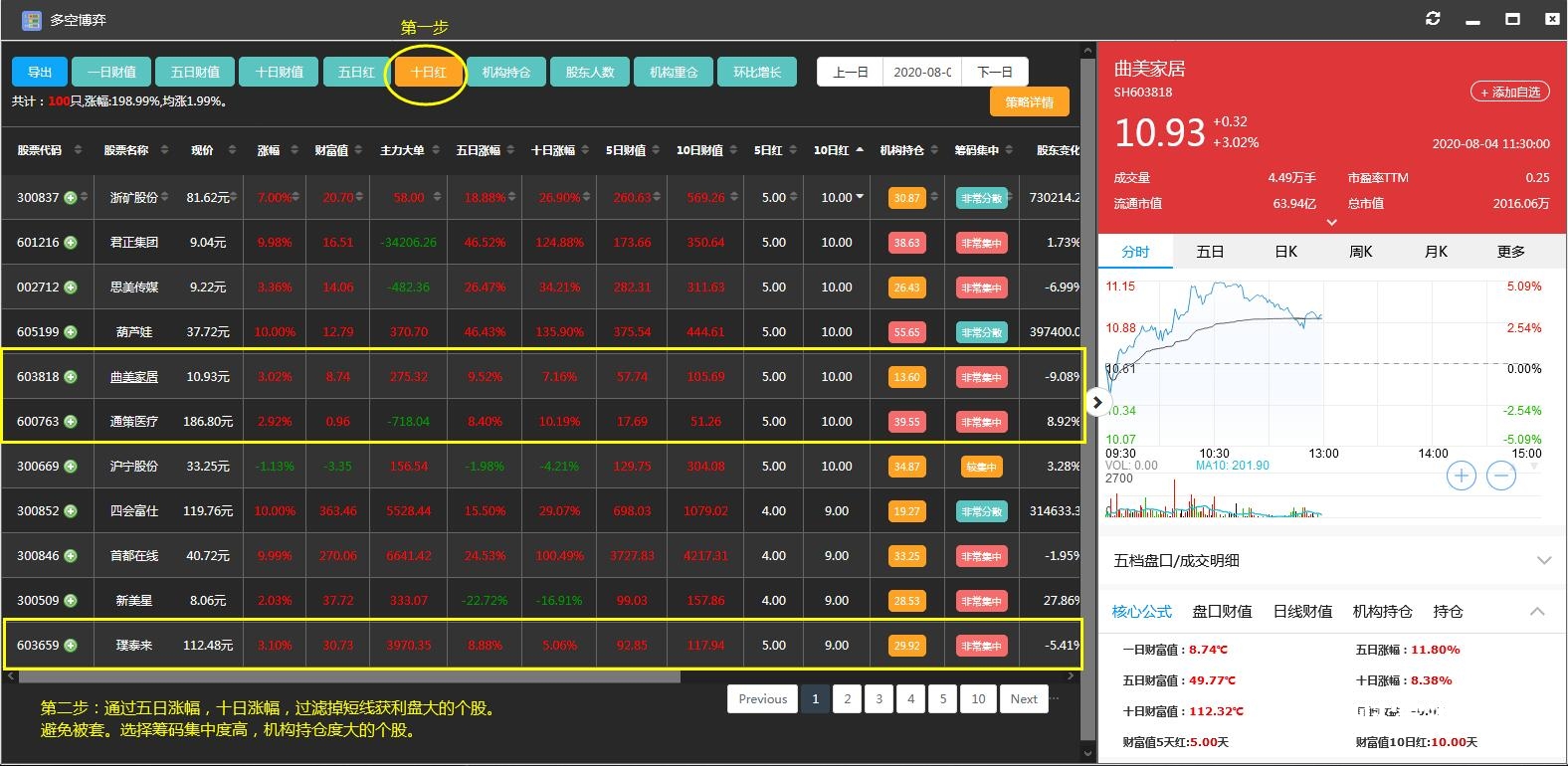Viewport: 1568px width, 766px height.
Task: Sort by 涨幅 column header
Action: tap(277, 150)
